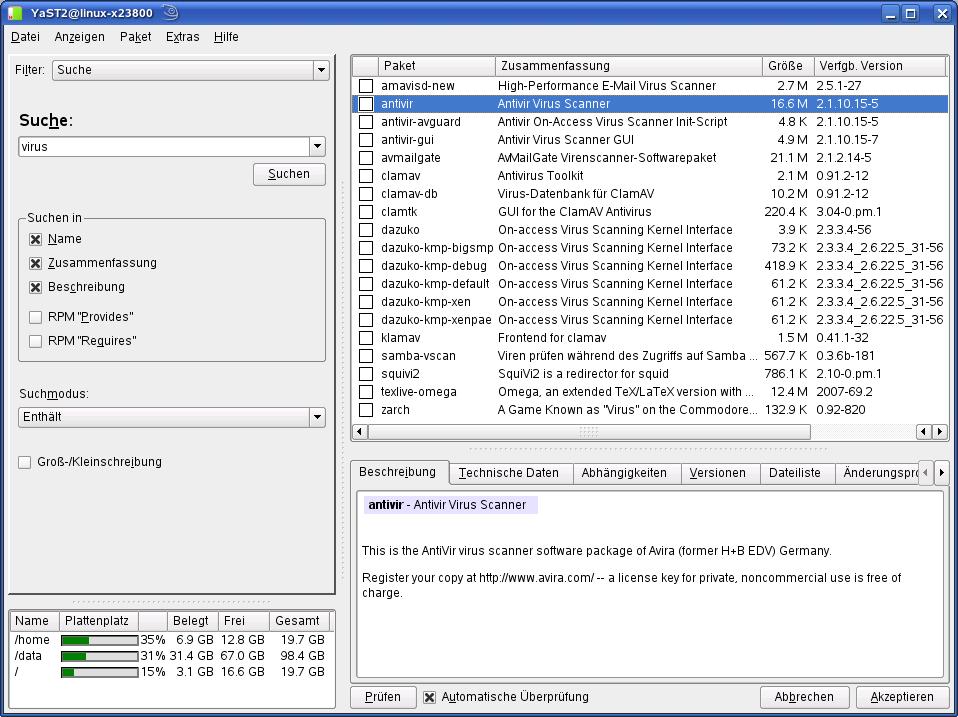This screenshot has width=958, height=717.
Task: Select the squivi2 package row
Action: (650, 374)
